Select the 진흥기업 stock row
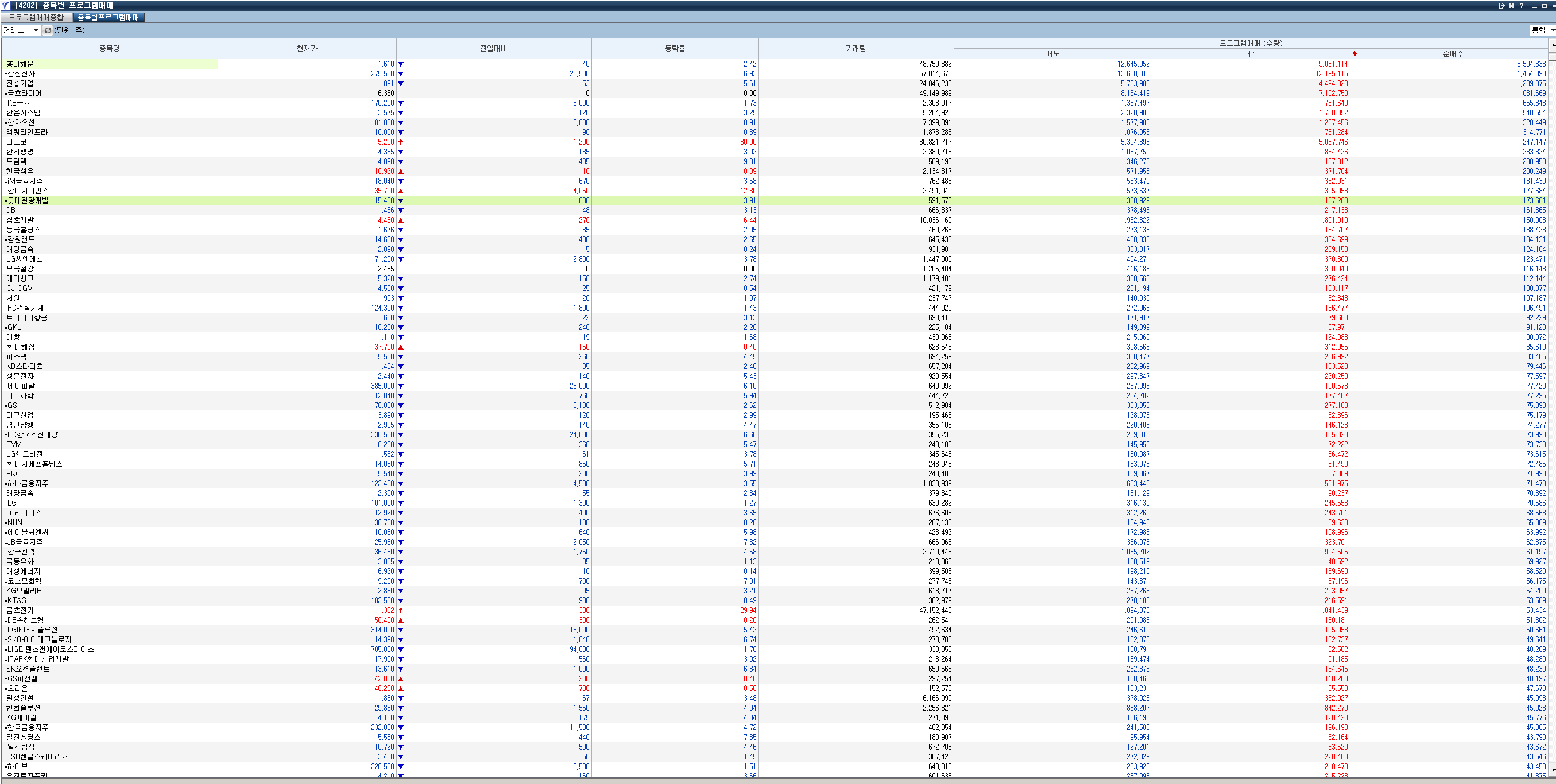Viewport: 1556px width, 784px height. click(x=775, y=83)
